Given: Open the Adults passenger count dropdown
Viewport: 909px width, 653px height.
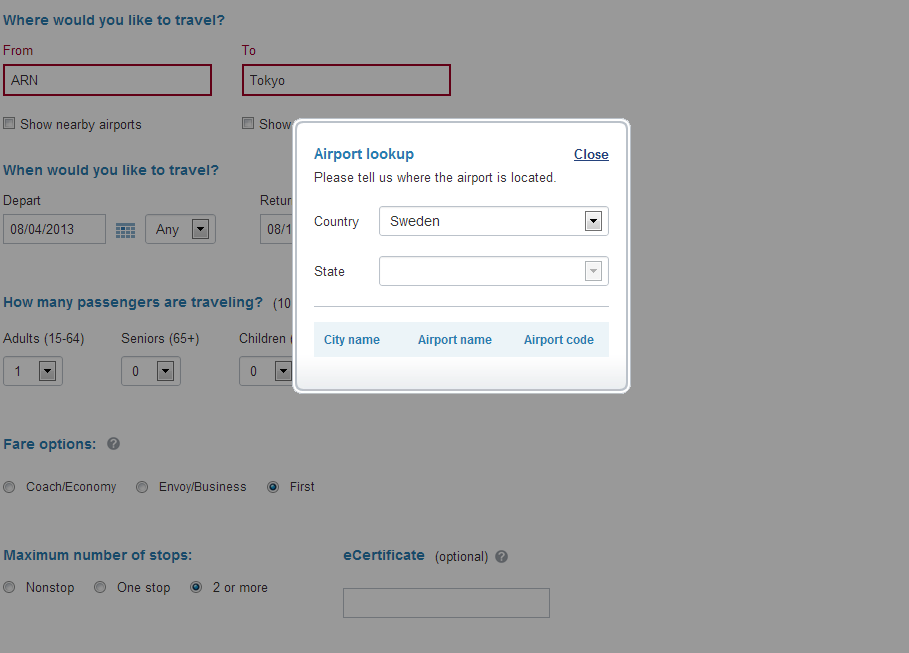Looking at the screenshot, I should [33, 371].
